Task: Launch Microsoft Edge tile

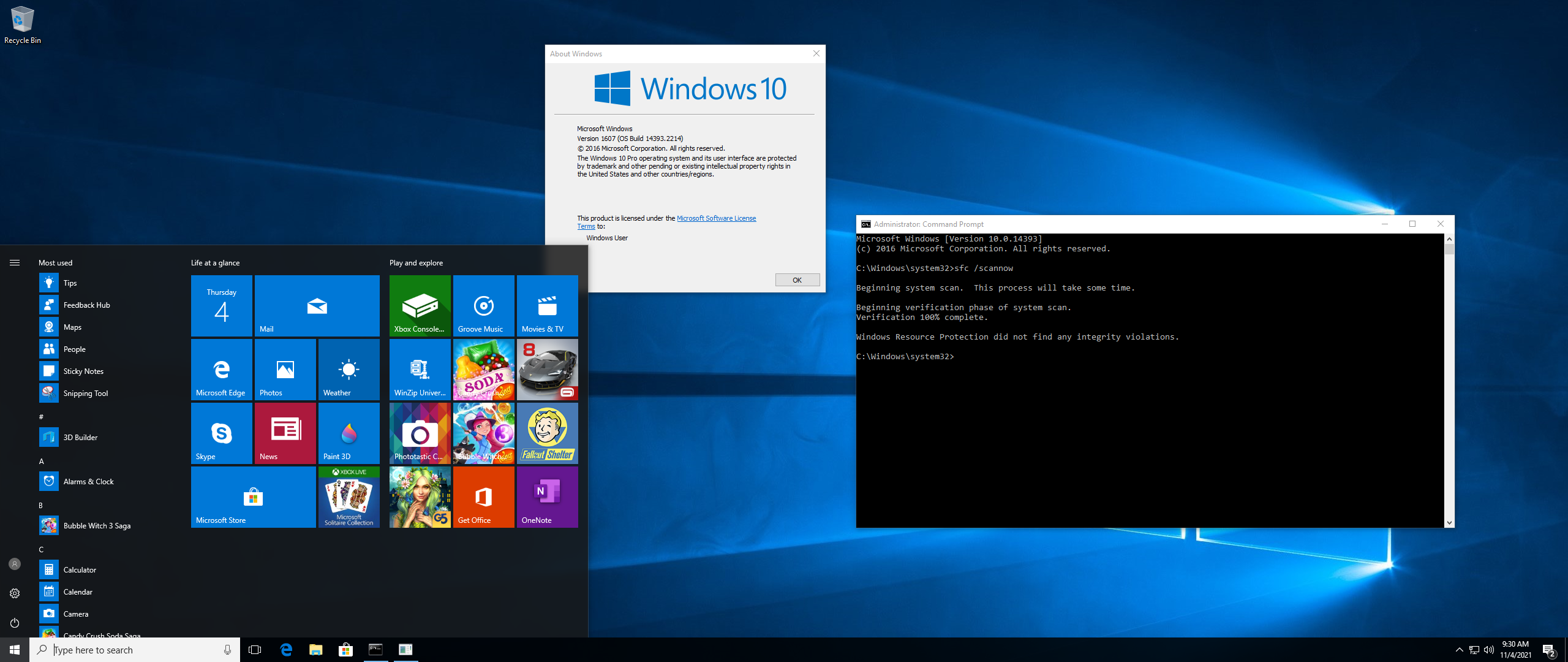Action: [x=222, y=369]
